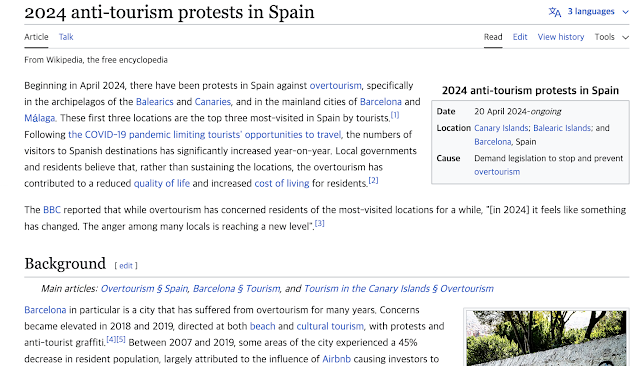Follow the Málaga link
Screen dimensions: 639x366
point(39,118)
